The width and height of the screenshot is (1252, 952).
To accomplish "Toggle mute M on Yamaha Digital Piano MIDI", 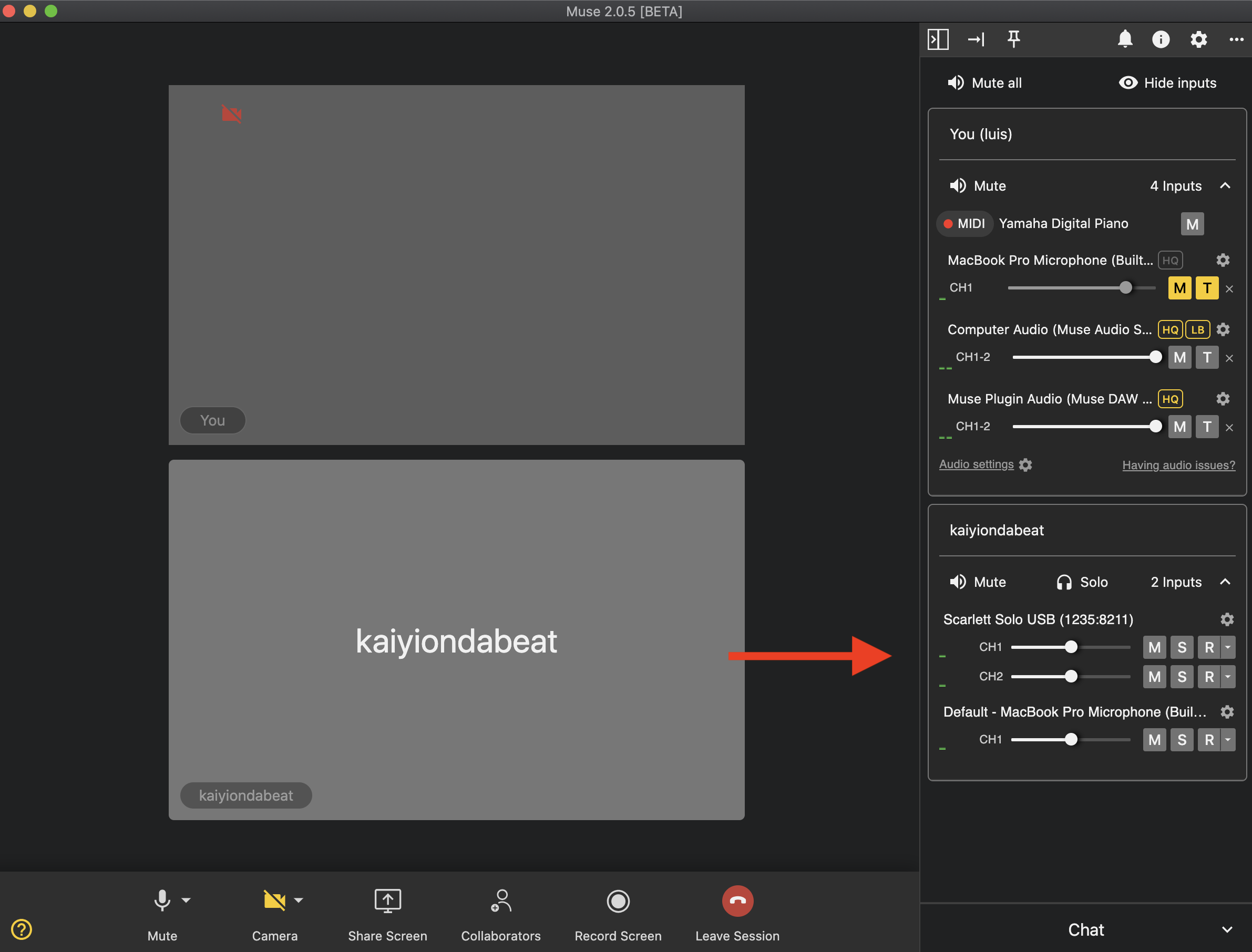I will pos(1193,224).
